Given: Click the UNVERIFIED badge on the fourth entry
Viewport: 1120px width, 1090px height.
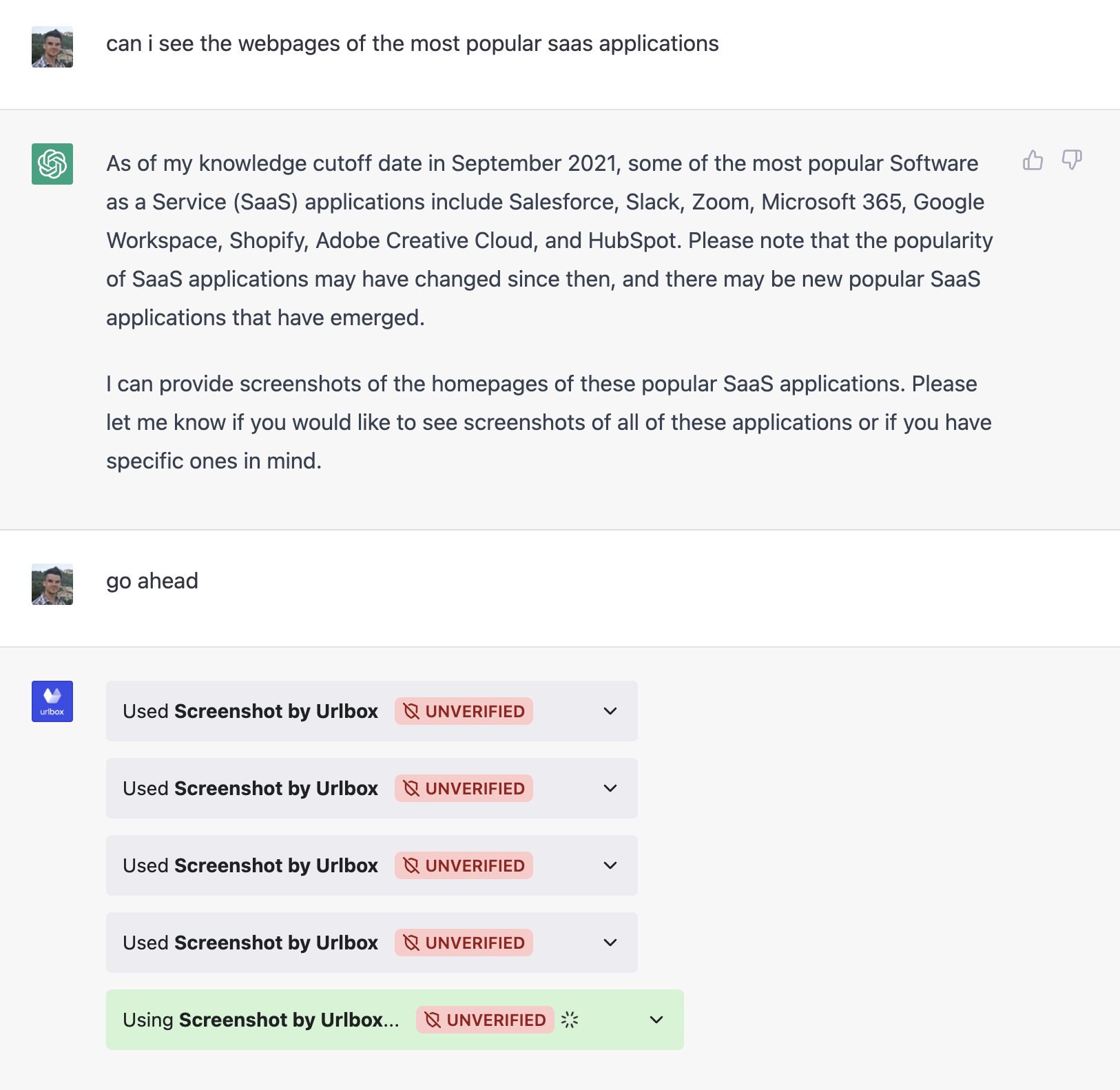Looking at the screenshot, I should [464, 943].
